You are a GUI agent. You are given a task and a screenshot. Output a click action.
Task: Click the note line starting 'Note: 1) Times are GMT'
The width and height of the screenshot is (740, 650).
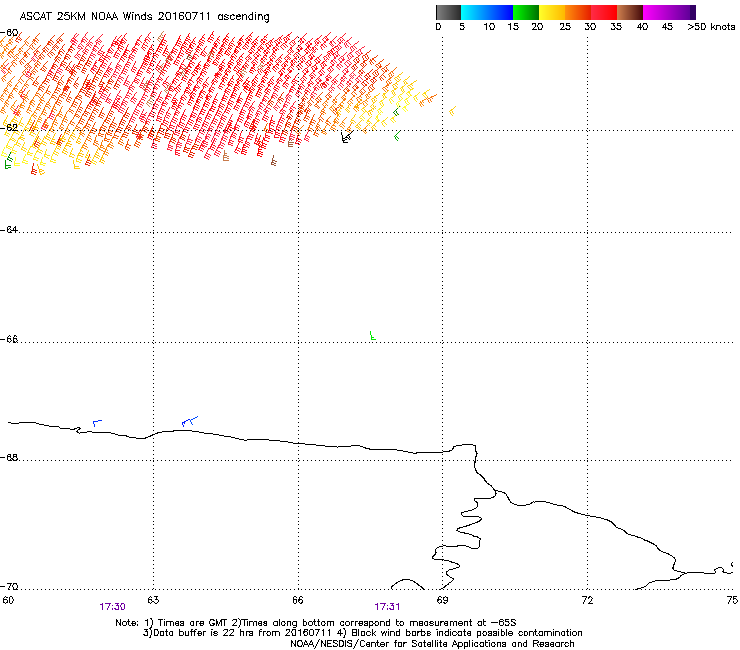(316, 623)
